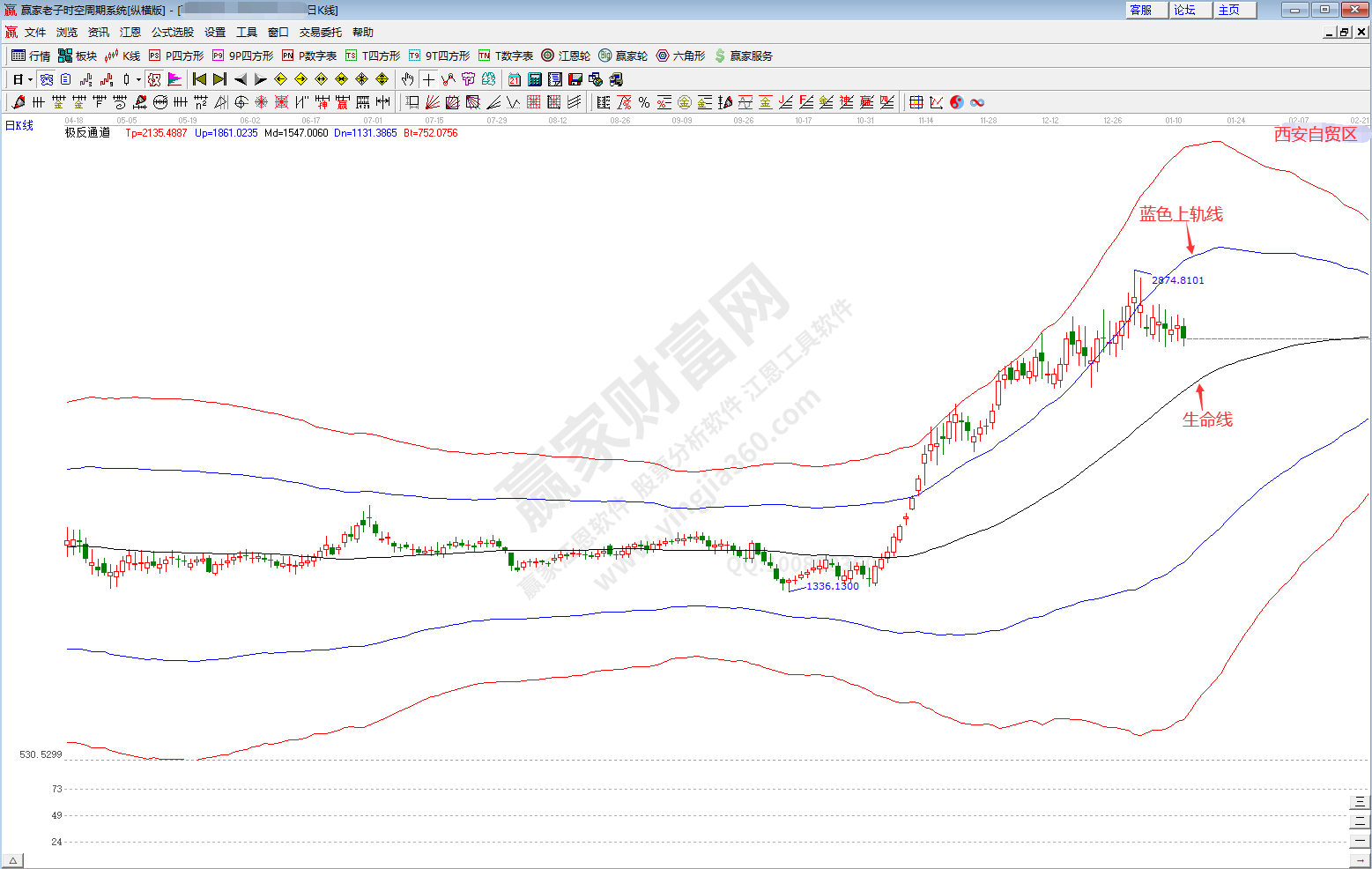
Task: Switch to two-pane indicator layout button
Action: coord(1361,821)
